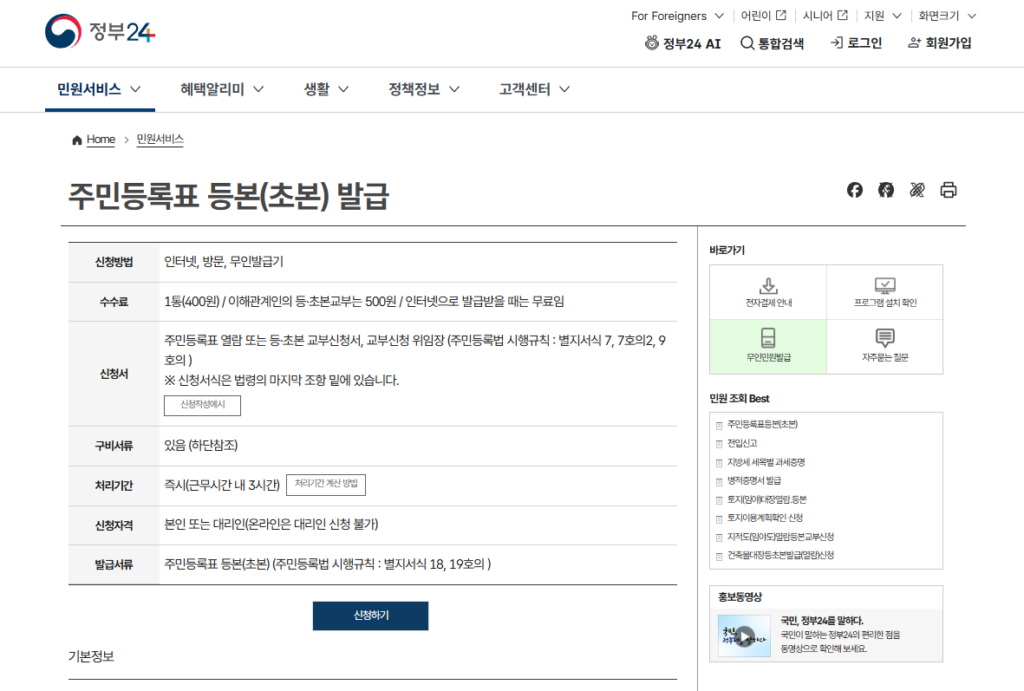Open 통합검색 using the magnifier icon

[774, 43]
